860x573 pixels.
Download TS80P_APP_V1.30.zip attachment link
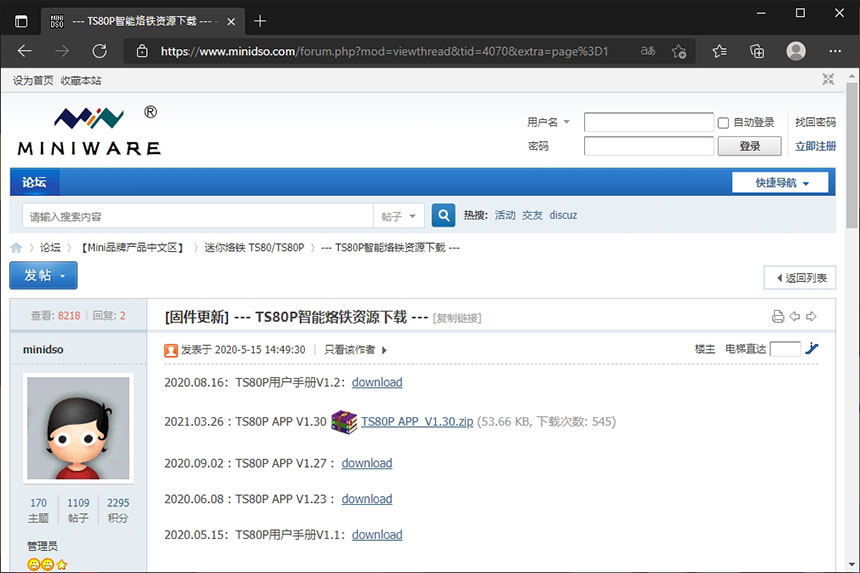[417, 422]
